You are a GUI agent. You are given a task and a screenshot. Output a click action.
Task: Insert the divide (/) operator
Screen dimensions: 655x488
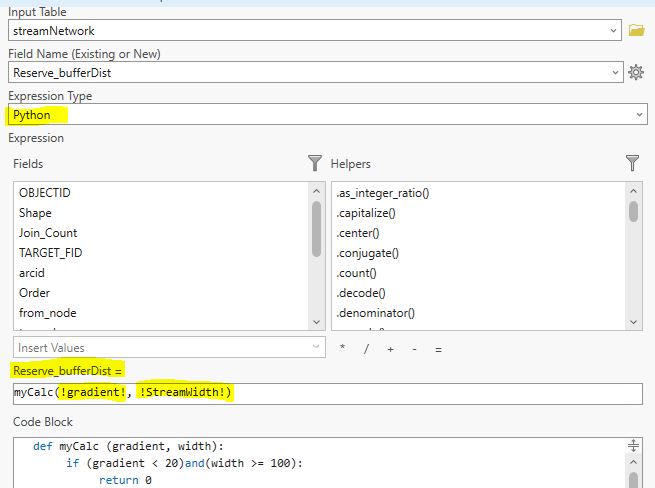366,349
